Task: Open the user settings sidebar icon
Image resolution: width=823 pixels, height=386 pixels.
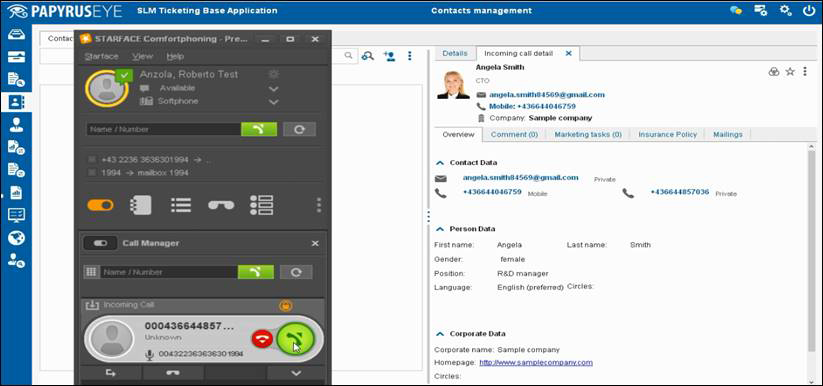Action: pyautogui.click(x=16, y=260)
